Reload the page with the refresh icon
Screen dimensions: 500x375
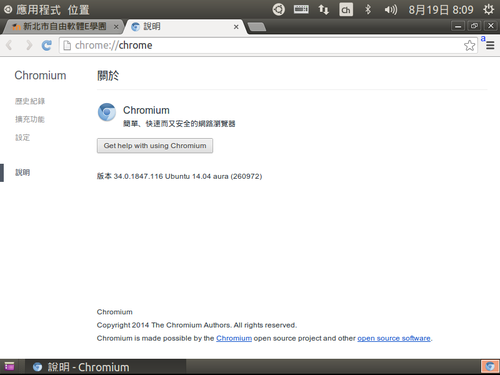47,45
